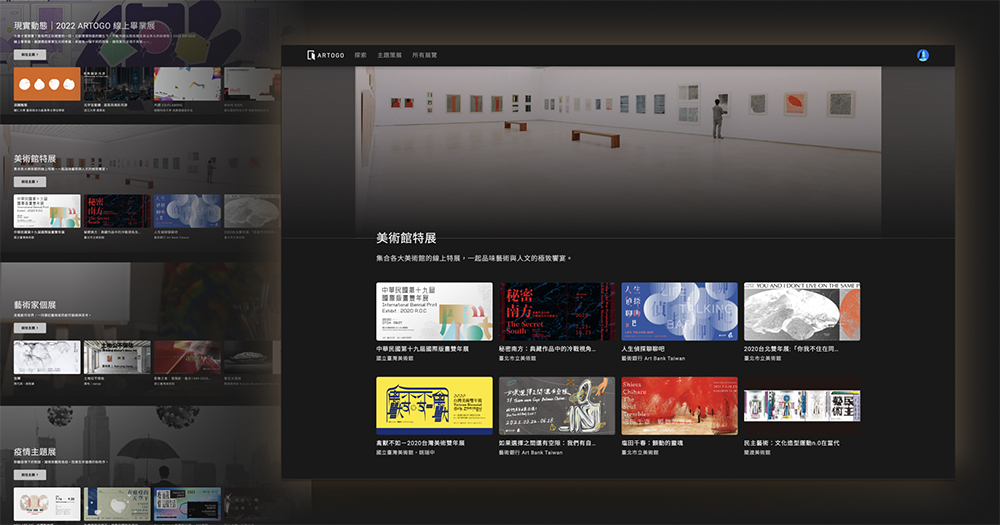Open the yellow Taiwan Biennial thumbnail
This screenshot has width=1000, height=525.
coord(434,405)
